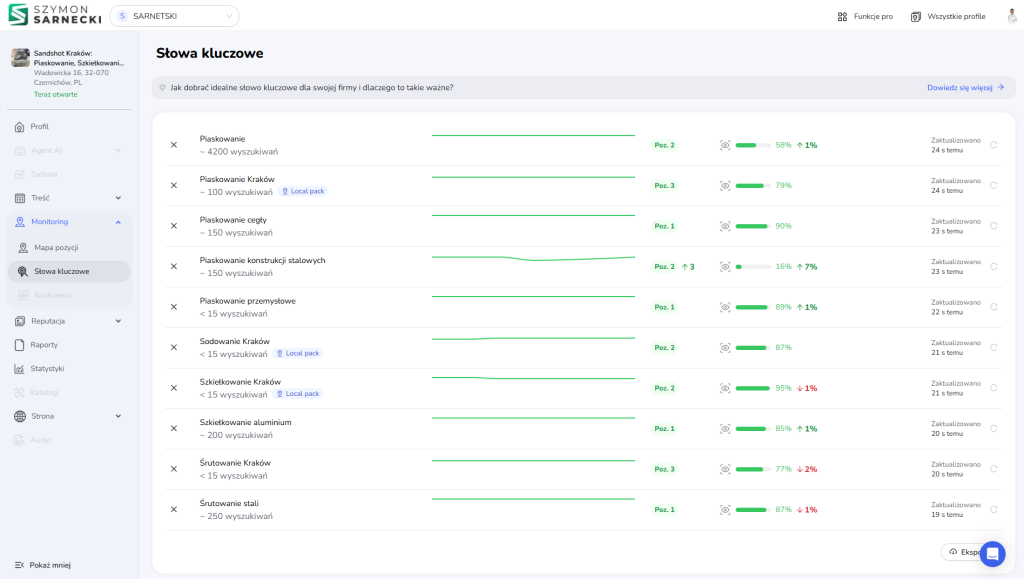The image size is (1024, 579).
Task: Collapse the Monitoring sidebar section
Action: click(x=118, y=222)
